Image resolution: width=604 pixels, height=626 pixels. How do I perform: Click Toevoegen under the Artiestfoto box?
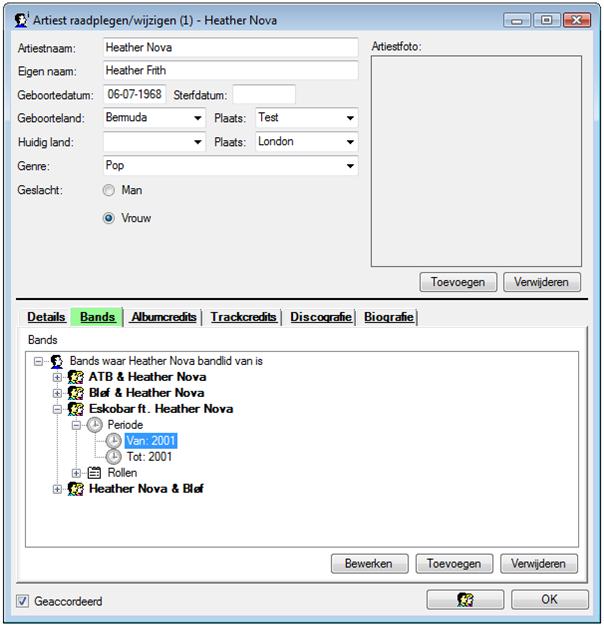[x=458, y=282]
